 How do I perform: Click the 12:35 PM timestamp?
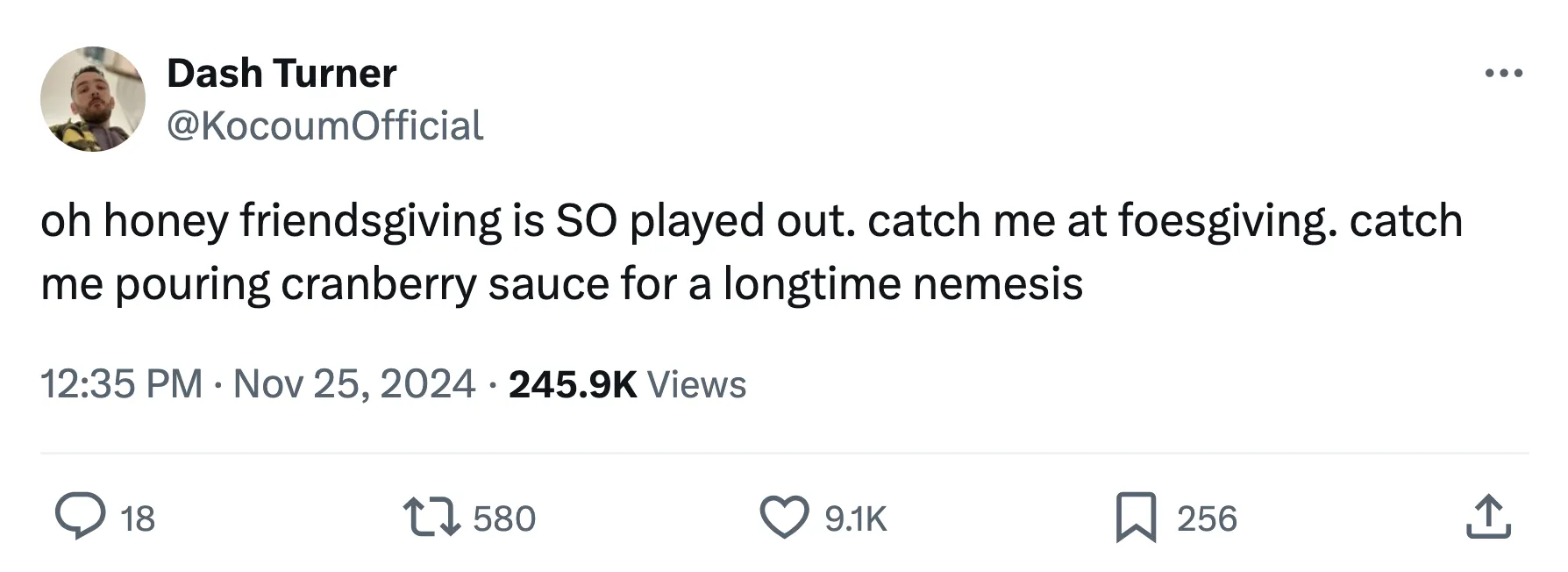tap(121, 384)
